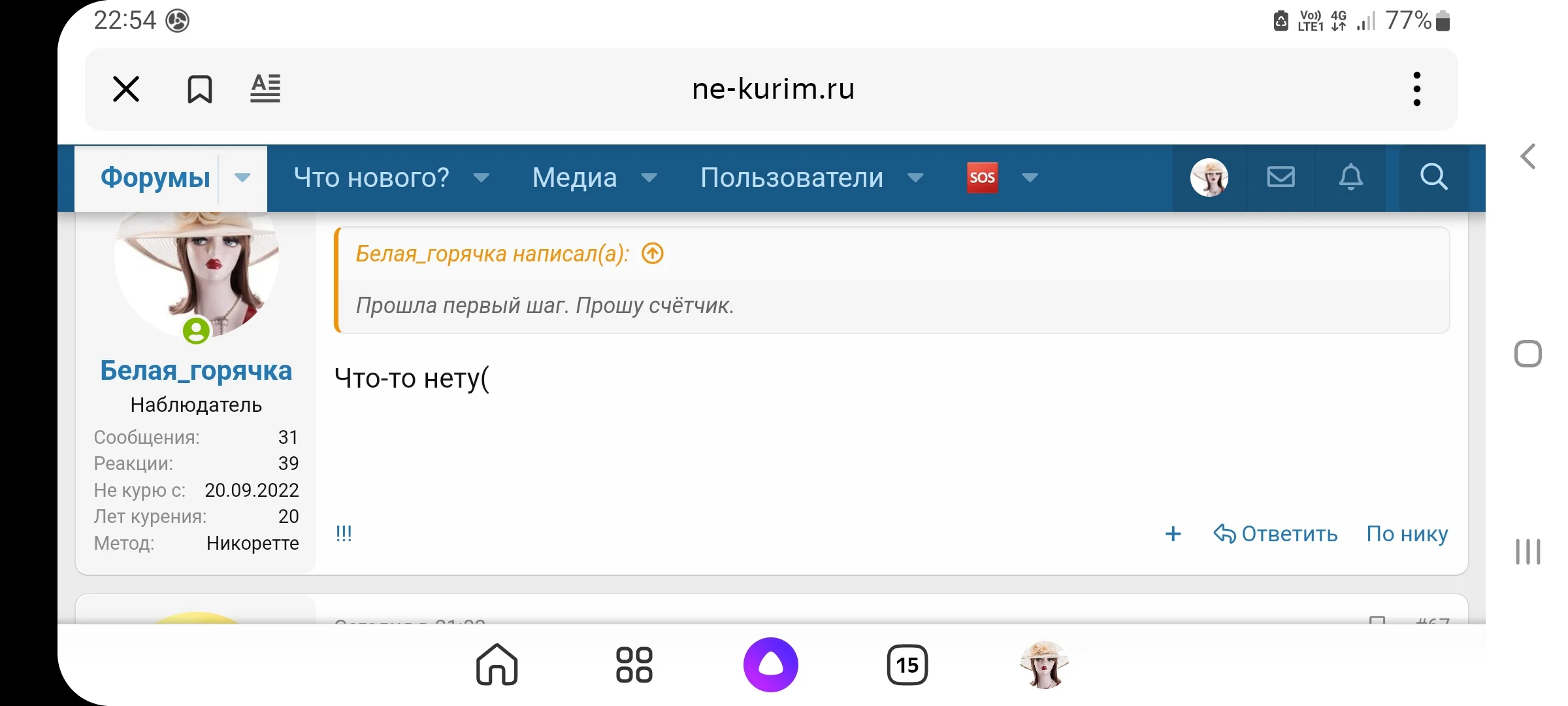Open services grid in bottom bar

pos(633,665)
